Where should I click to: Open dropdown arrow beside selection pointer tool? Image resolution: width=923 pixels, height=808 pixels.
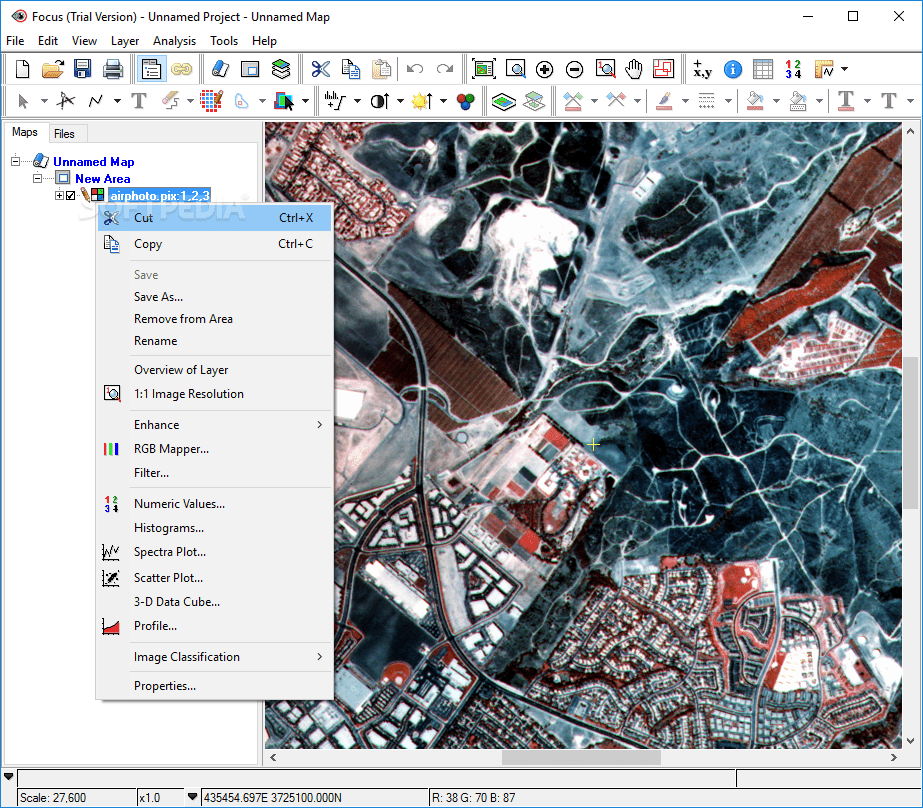[43, 101]
